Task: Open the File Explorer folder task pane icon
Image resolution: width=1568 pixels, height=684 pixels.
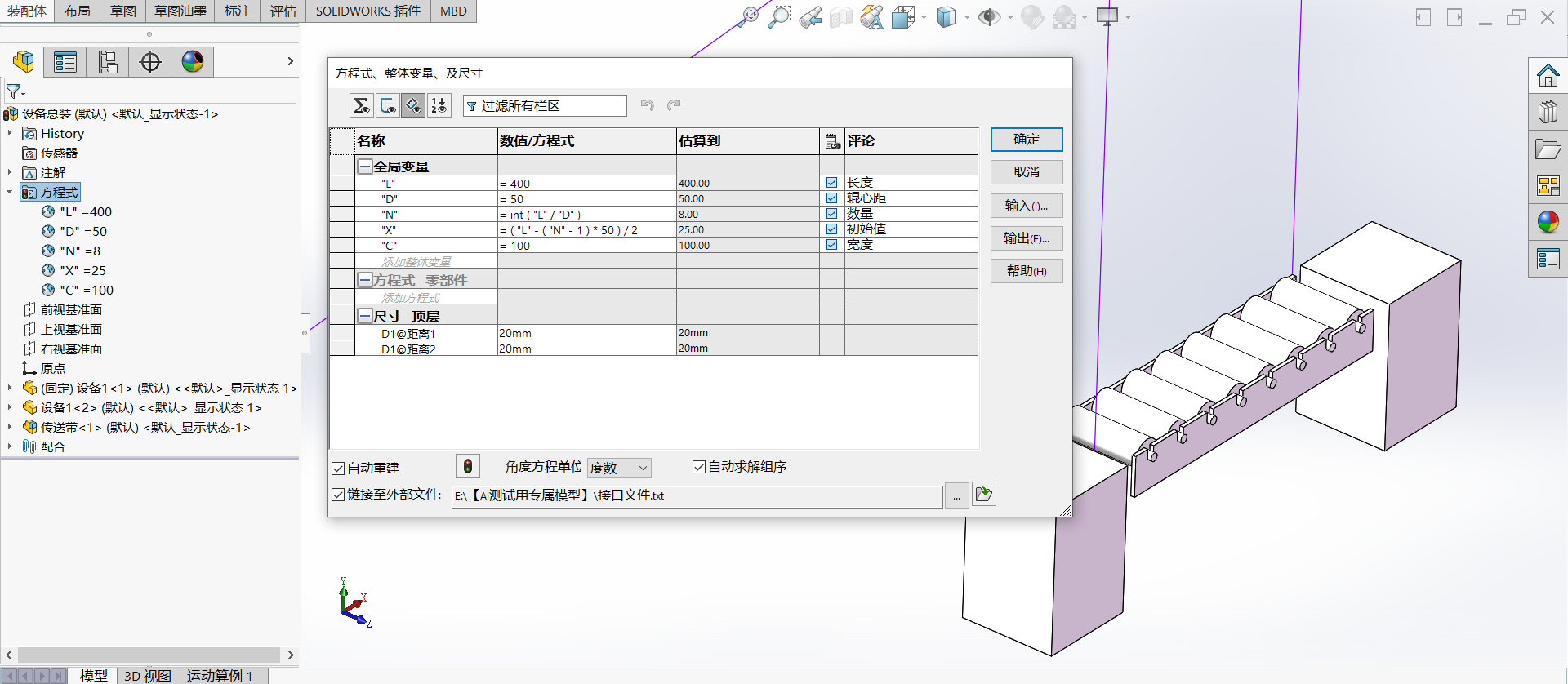Action: click(x=1548, y=149)
